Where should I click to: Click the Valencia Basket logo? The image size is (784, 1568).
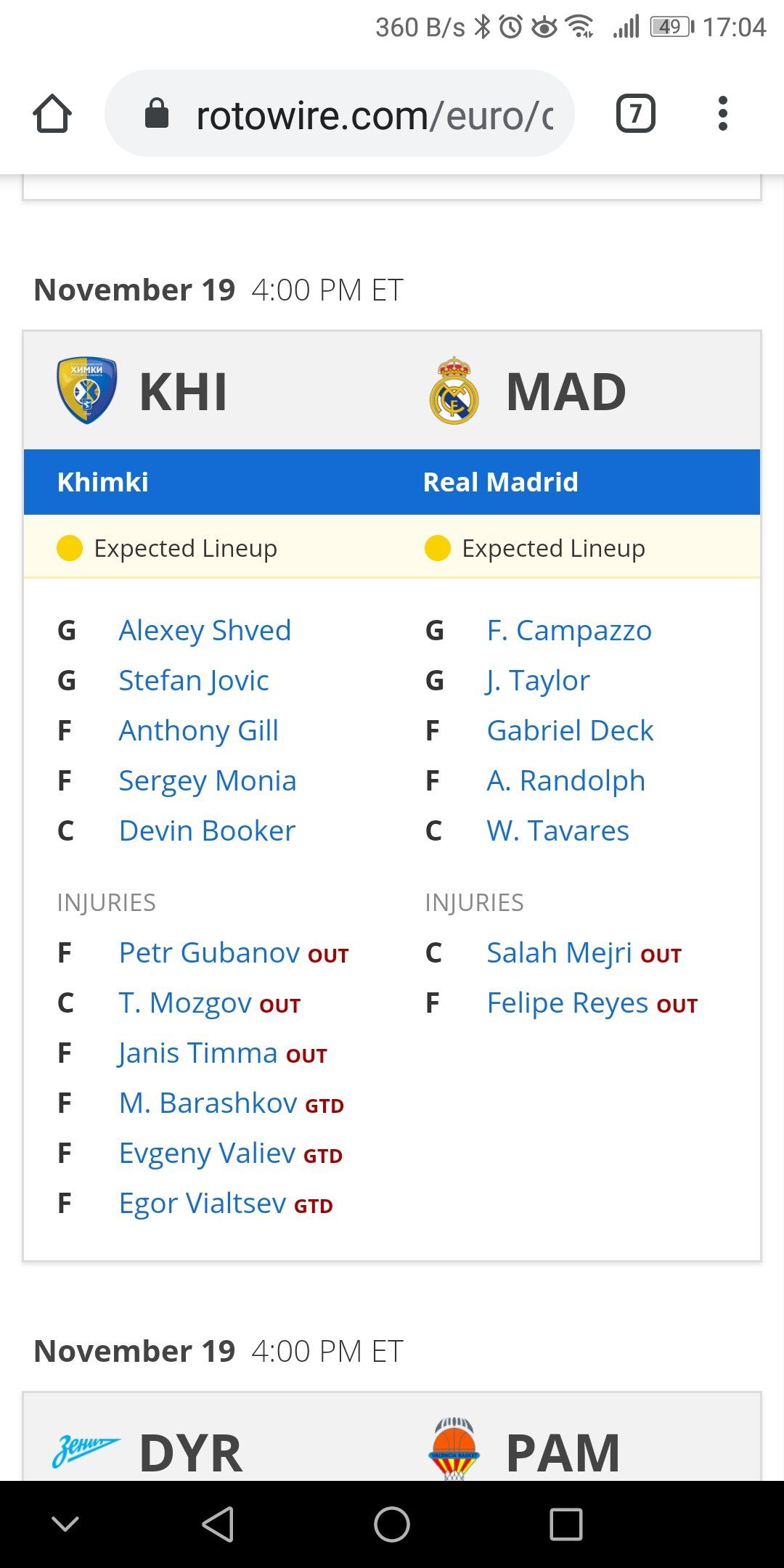coord(454,1448)
